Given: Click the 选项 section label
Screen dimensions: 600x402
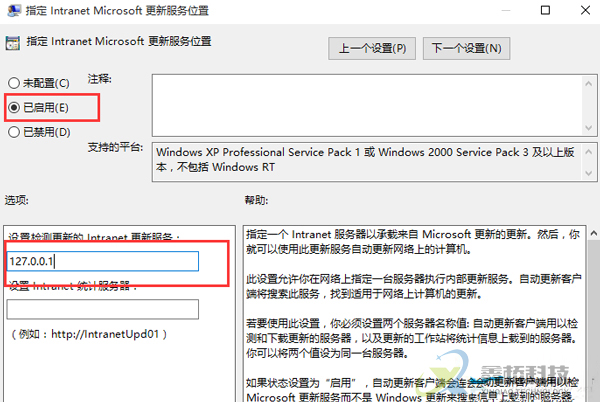Looking at the screenshot, I should (18, 200).
